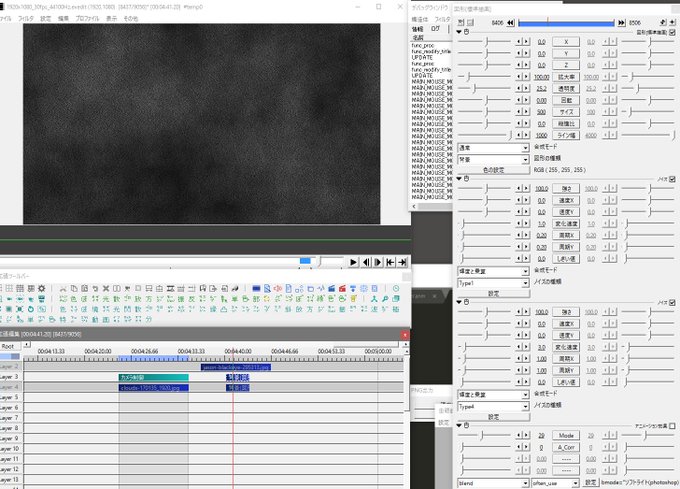Open フィルタ menu in main window
This screenshot has height=489, width=680.
[x=26, y=19]
